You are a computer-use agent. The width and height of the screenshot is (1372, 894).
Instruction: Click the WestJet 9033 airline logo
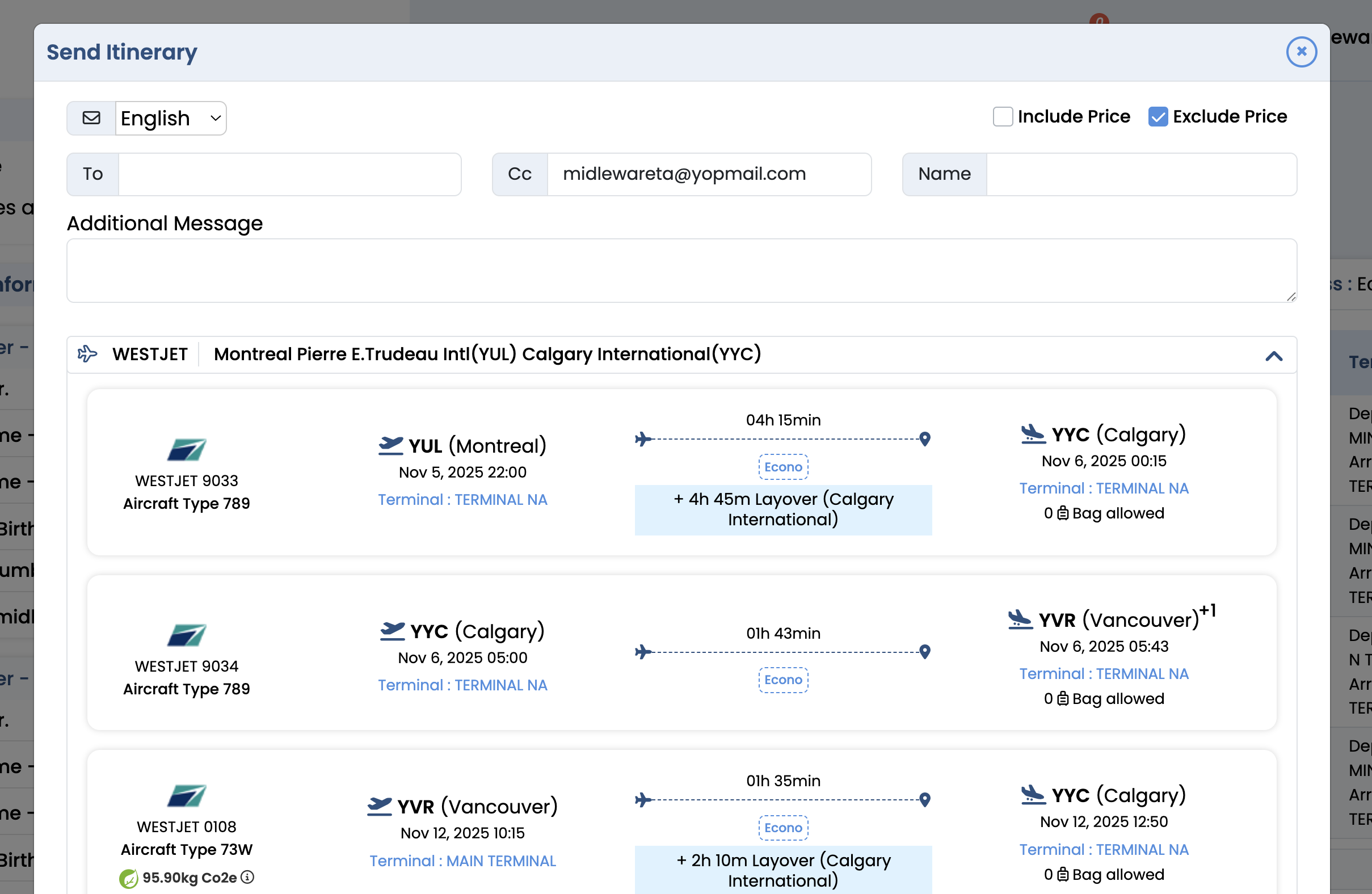[x=186, y=450]
